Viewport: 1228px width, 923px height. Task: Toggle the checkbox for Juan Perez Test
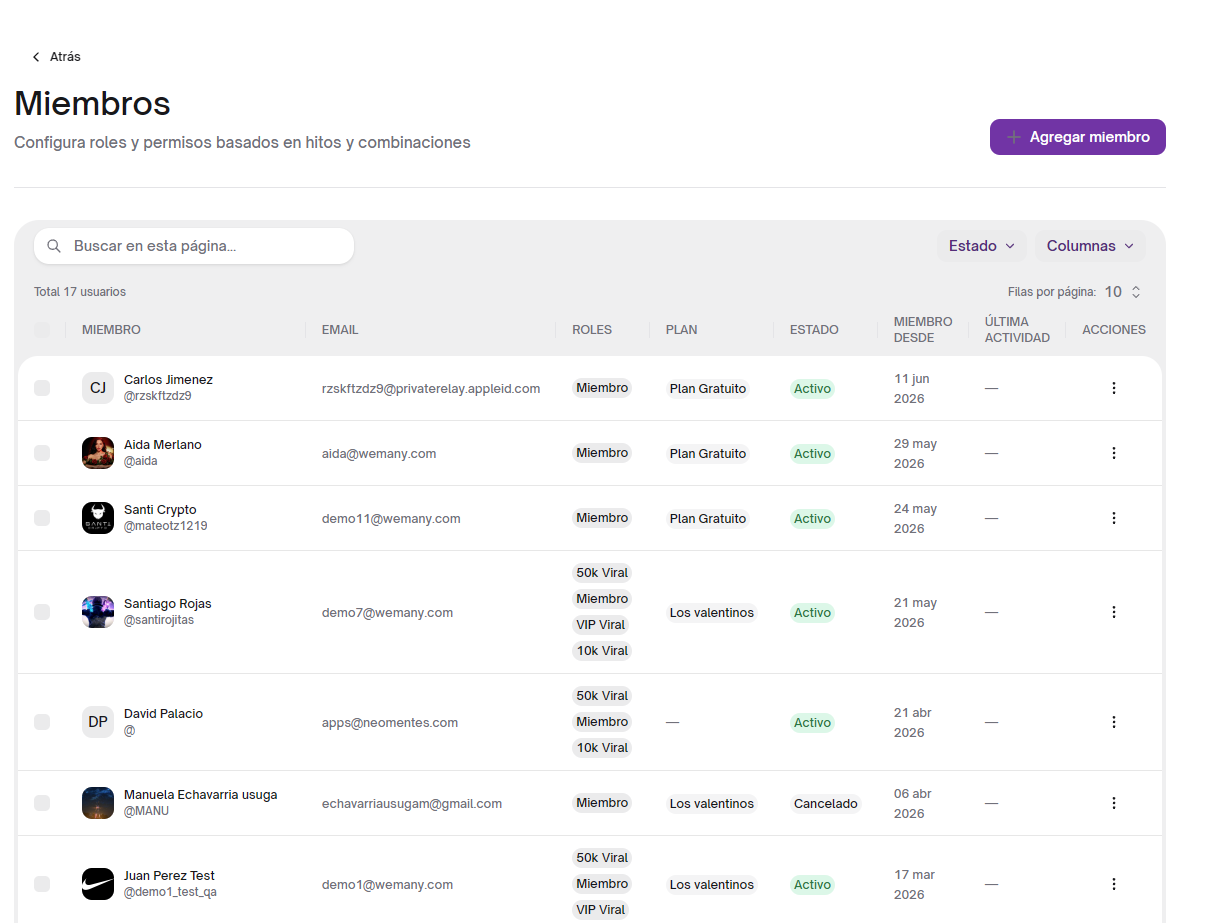(x=42, y=884)
